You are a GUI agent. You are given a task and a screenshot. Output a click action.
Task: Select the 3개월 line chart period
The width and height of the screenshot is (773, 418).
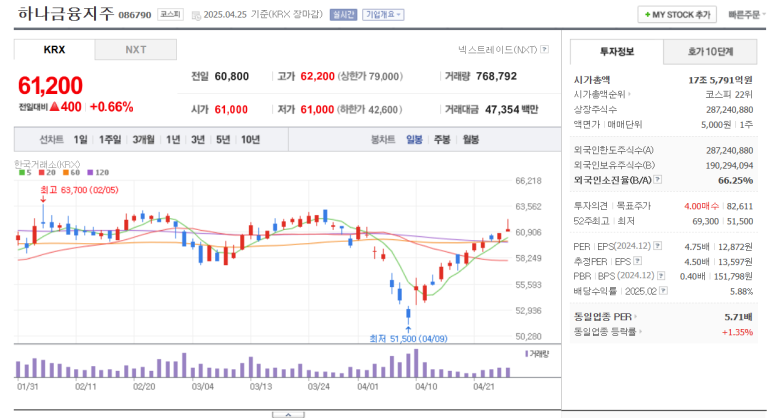click(143, 139)
